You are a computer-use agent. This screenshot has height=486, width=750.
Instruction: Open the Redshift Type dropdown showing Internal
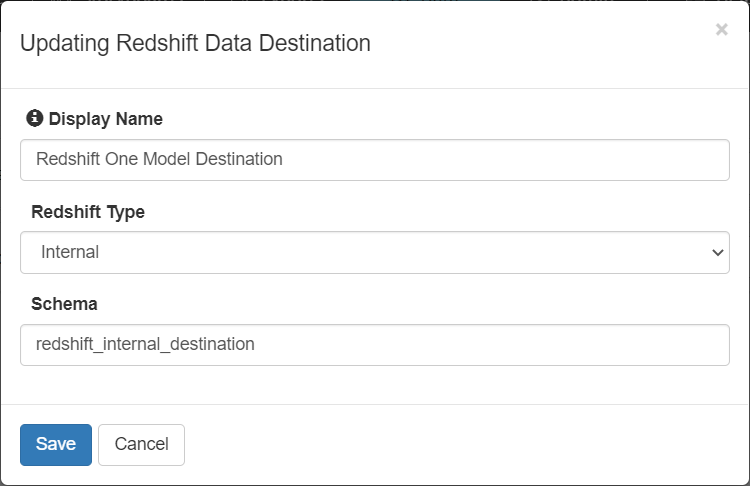[x=374, y=253]
